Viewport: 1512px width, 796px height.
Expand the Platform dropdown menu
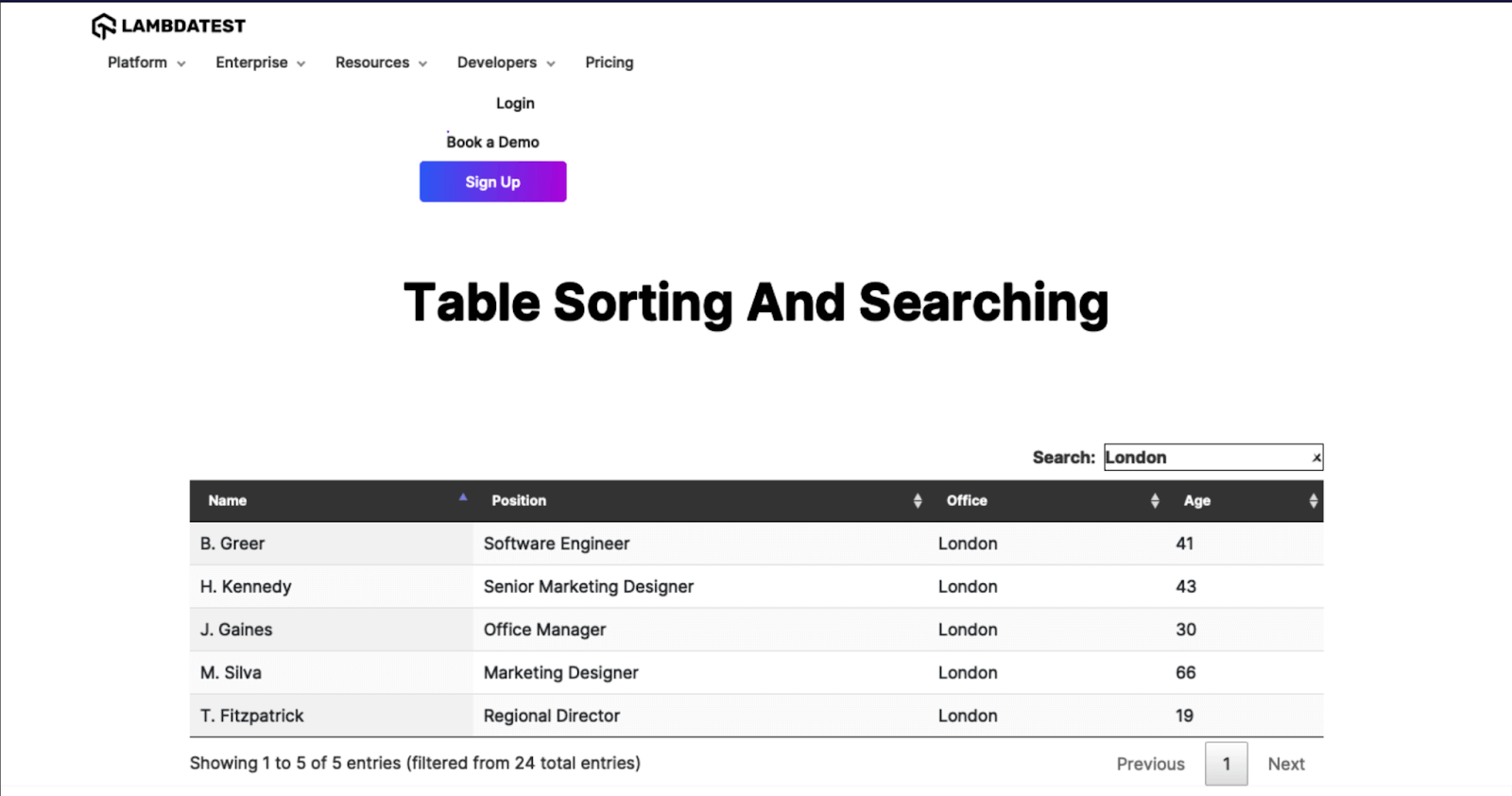[x=146, y=62]
